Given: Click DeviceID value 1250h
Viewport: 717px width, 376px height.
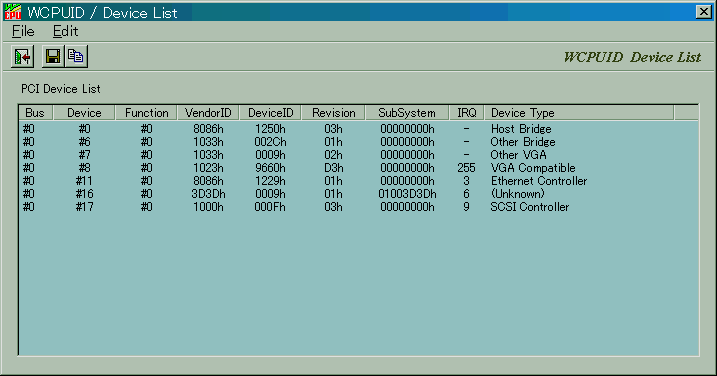Looking at the screenshot, I should (270, 129).
